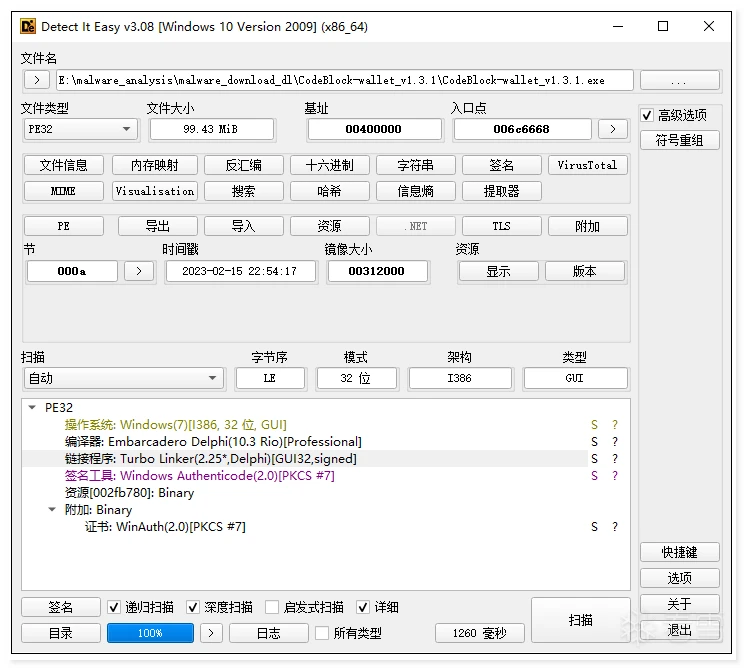Click S link on Embarcadero Delphi row
744x668 pixels.
594,442
